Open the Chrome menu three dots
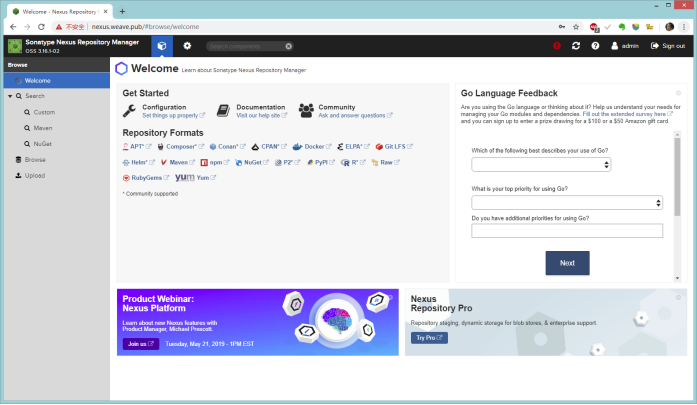Viewport: 697px width, 405px height. 684,27
